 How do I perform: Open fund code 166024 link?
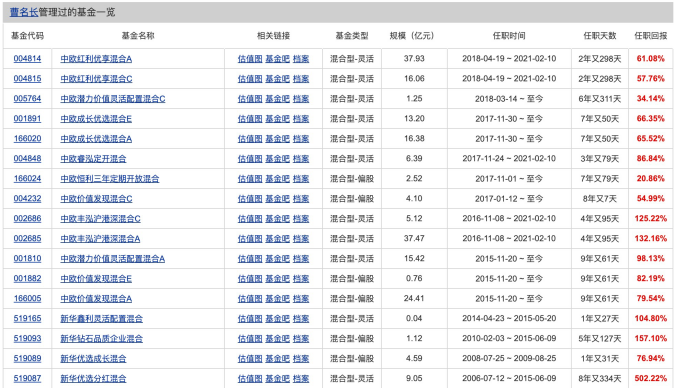click(28, 178)
